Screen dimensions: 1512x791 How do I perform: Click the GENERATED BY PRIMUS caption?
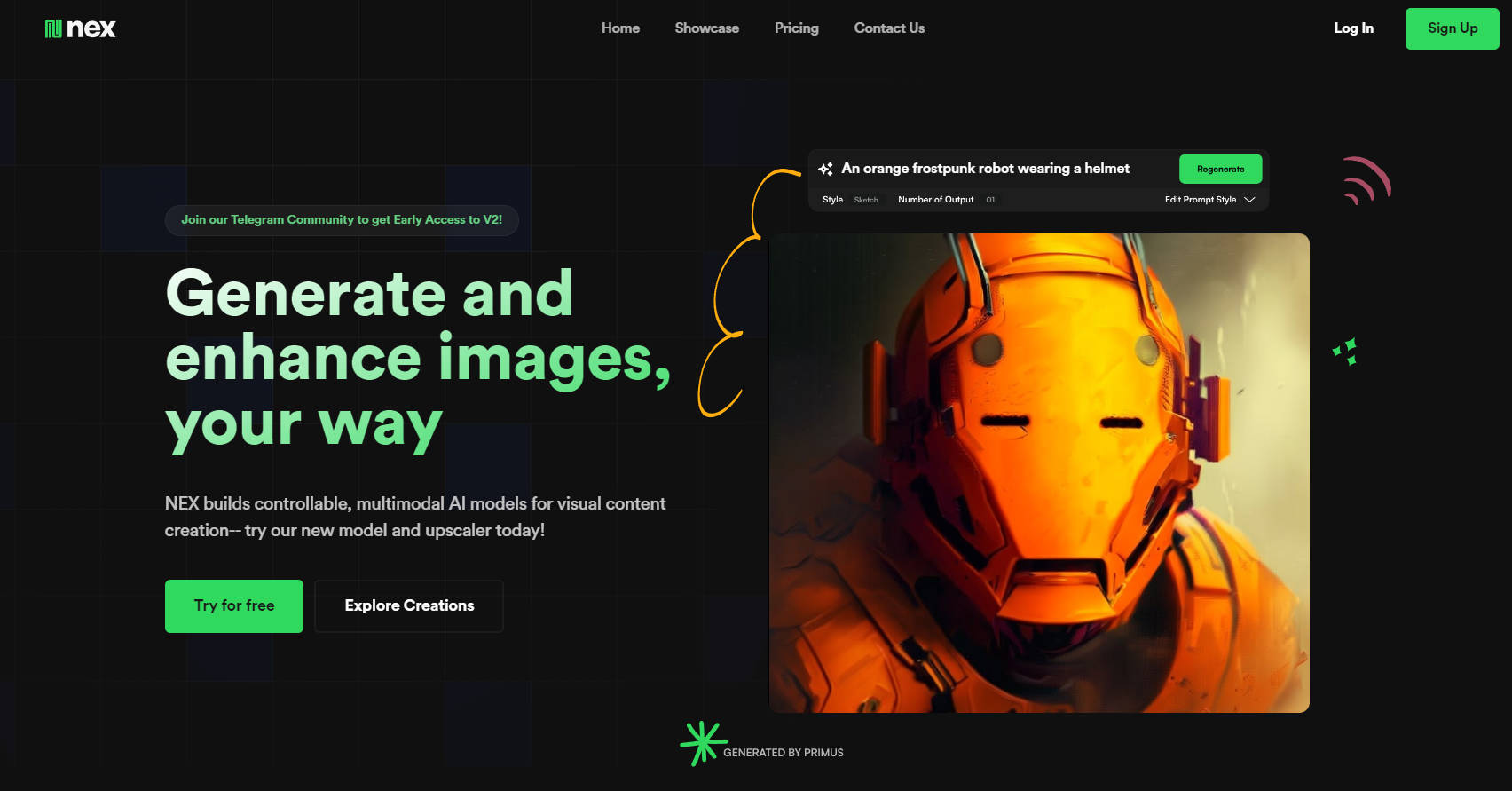pyautogui.click(x=783, y=753)
